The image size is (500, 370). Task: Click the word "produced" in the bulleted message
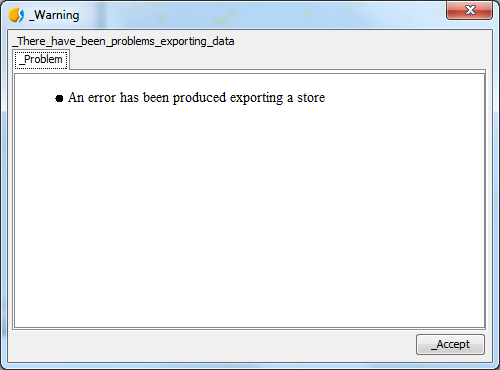199,98
